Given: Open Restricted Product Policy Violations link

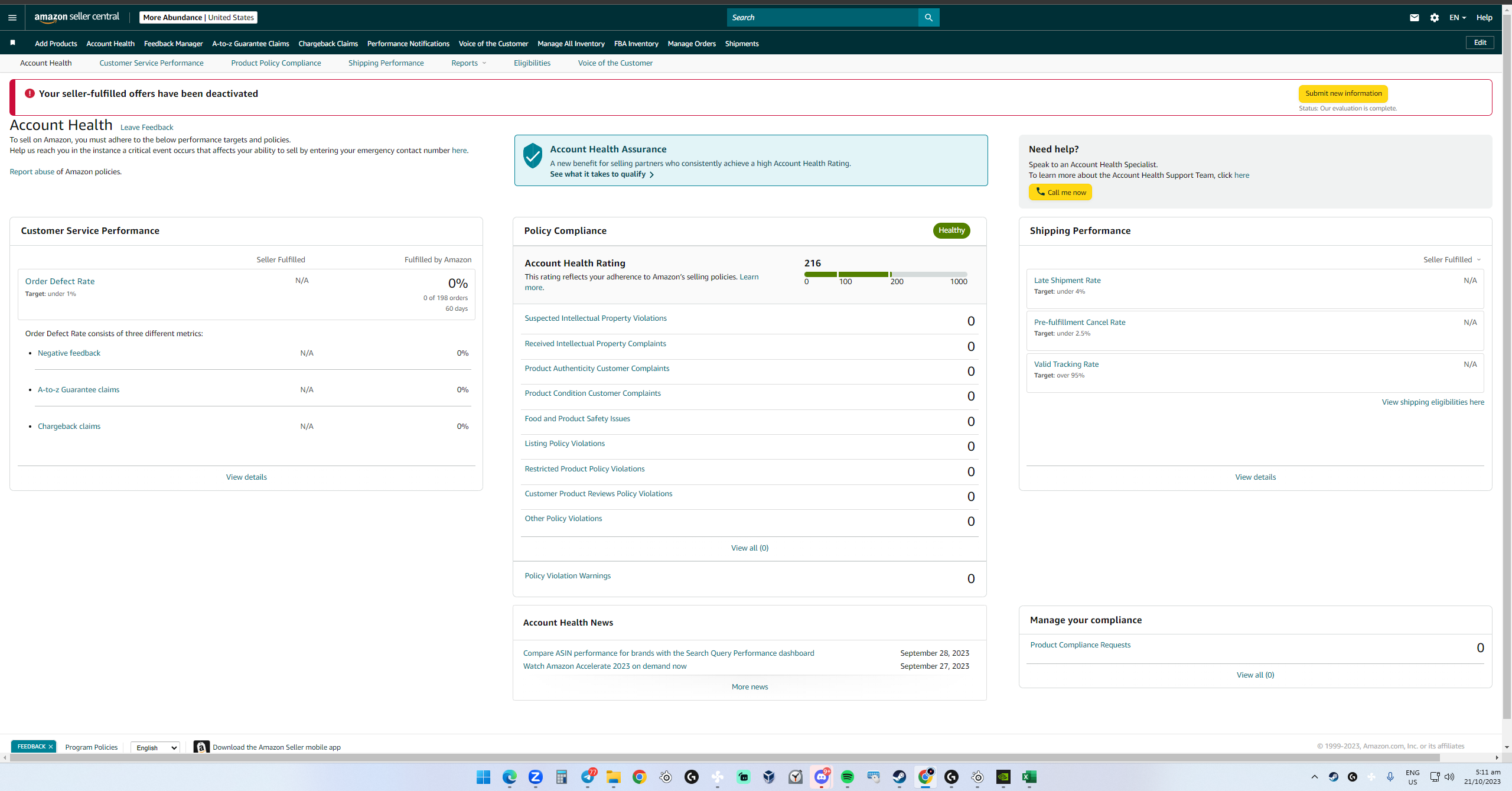Looking at the screenshot, I should coord(585,469).
